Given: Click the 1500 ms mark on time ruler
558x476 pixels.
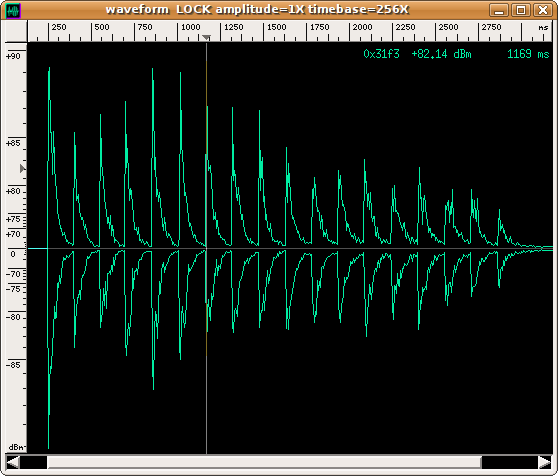Looking at the screenshot, I should point(277,27).
